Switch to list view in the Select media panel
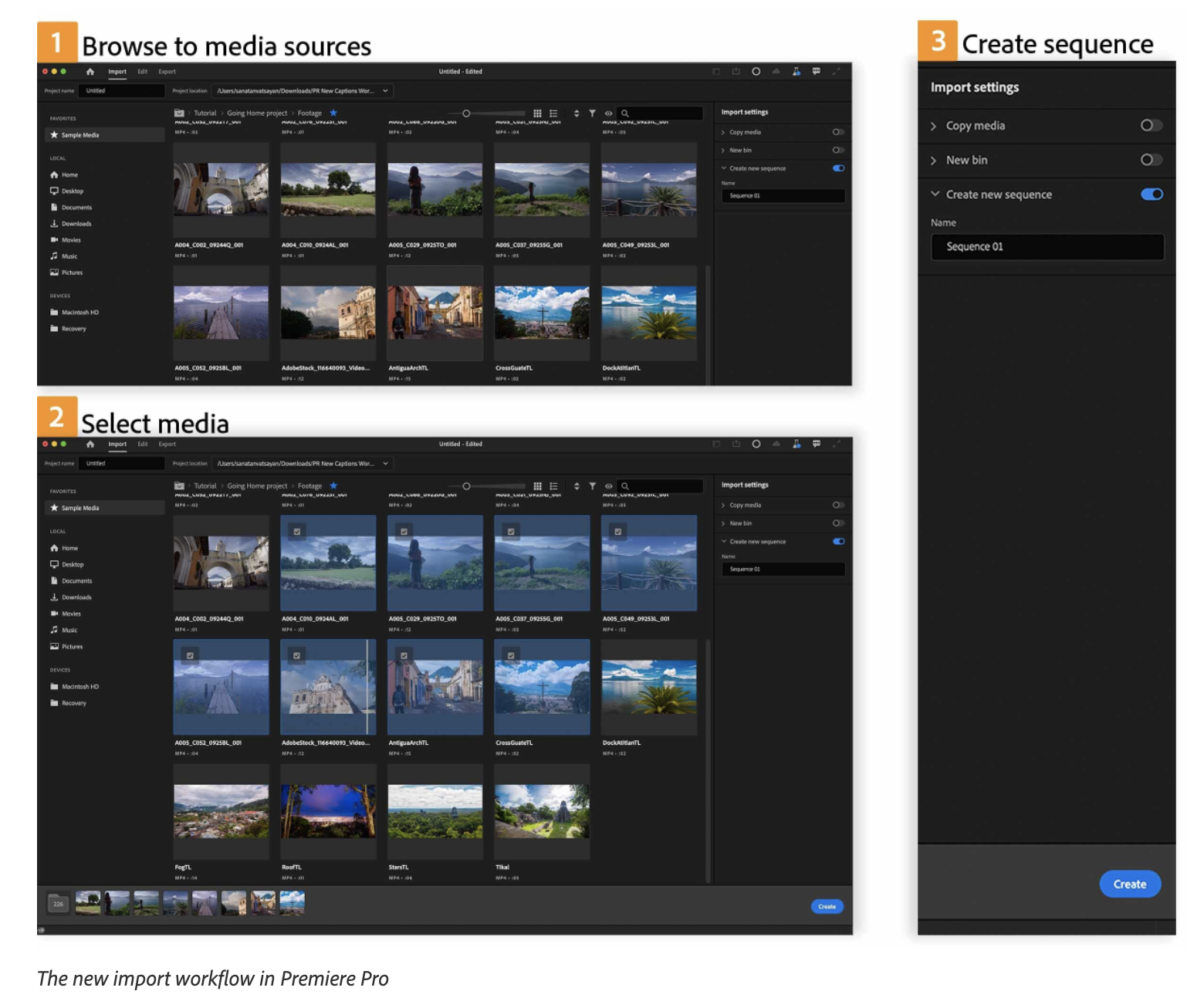 553,486
